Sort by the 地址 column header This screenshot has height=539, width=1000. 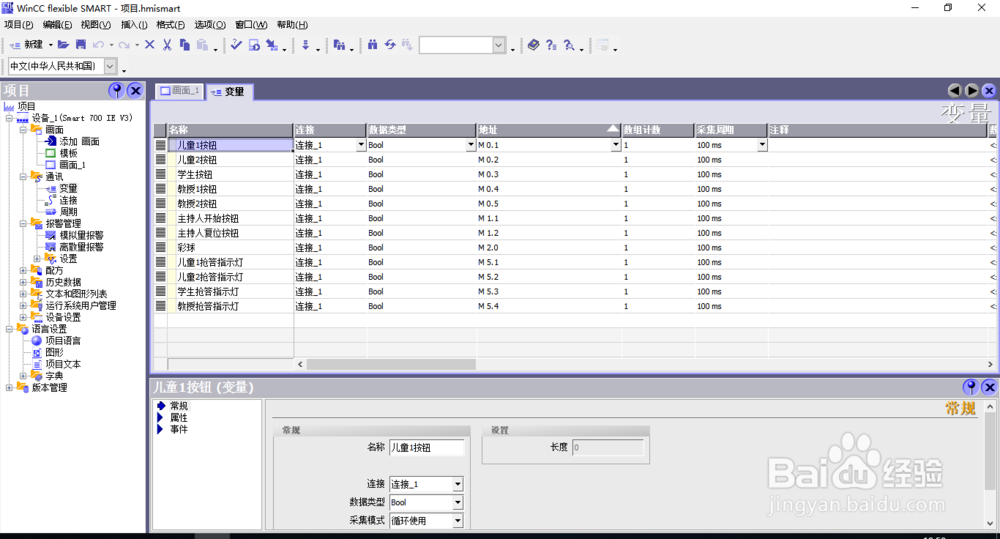tap(548, 129)
